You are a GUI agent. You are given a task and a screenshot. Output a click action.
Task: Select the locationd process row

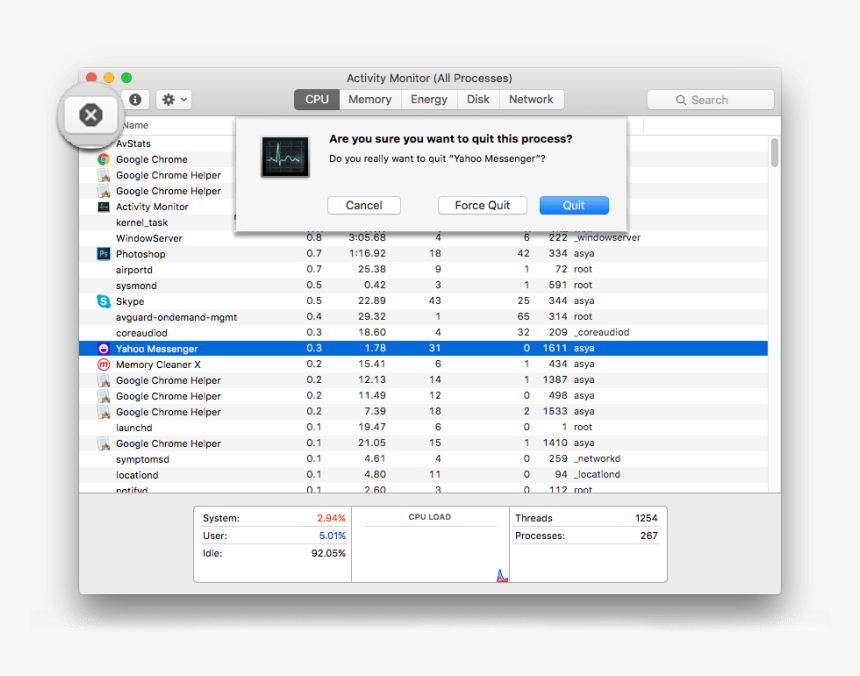[x=423, y=475]
